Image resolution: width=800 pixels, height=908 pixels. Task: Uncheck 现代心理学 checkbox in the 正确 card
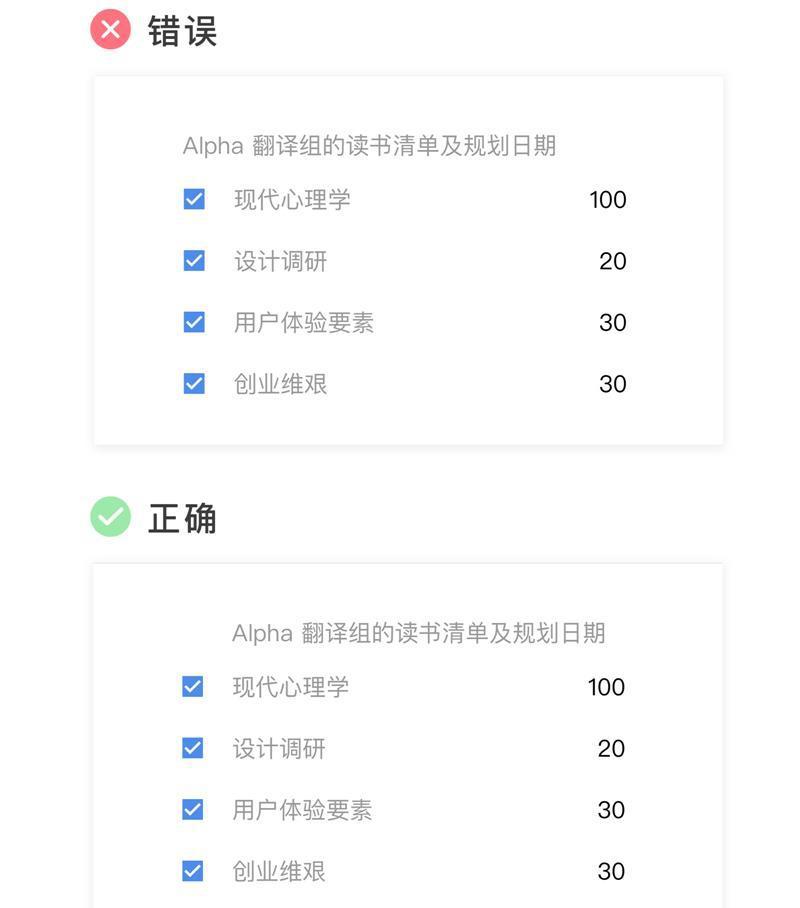tap(192, 687)
